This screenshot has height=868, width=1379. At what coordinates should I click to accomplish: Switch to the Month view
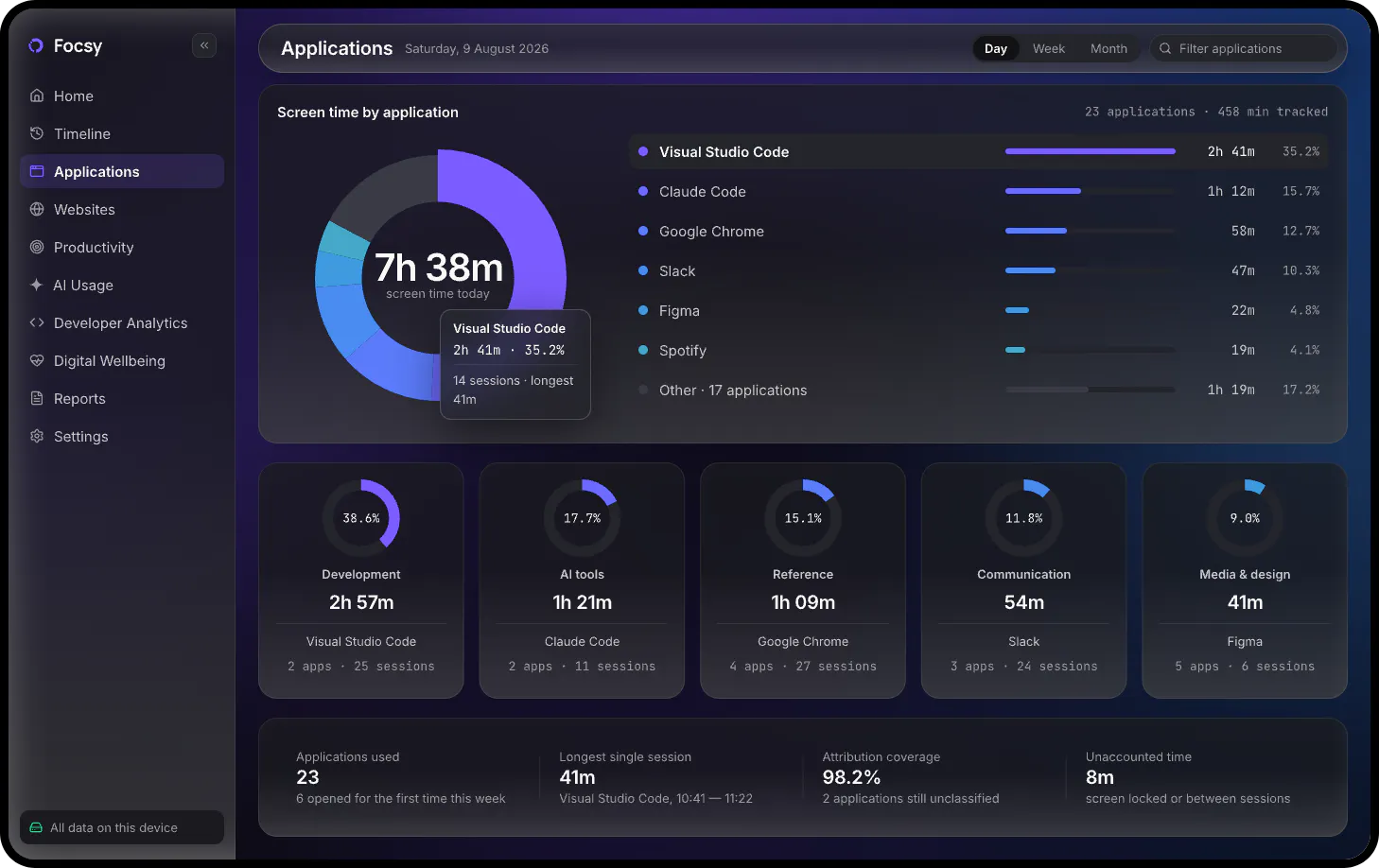pos(1108,48)
